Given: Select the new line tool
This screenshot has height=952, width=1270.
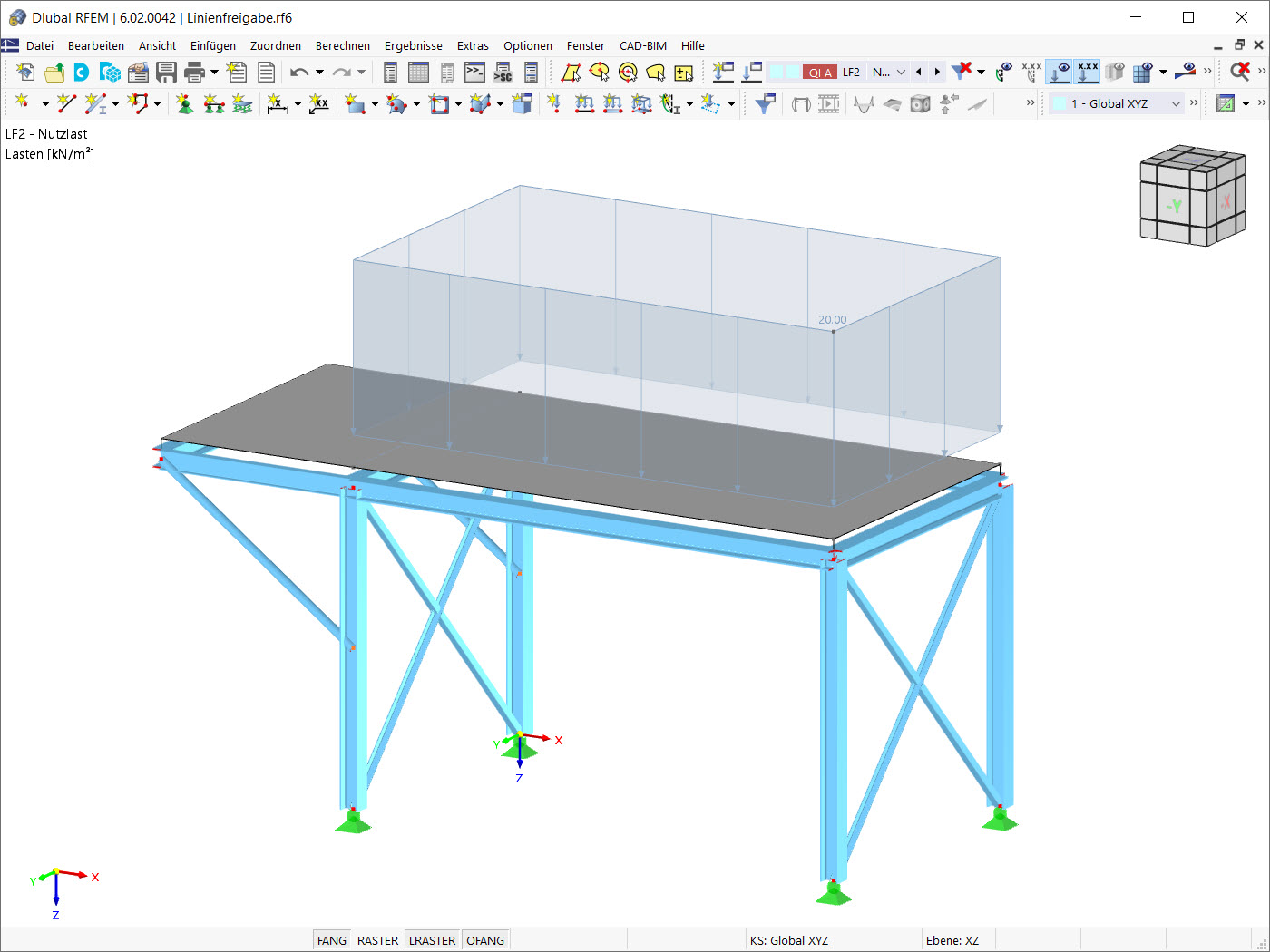Looking at the screenshot, I should click(66, 103).
